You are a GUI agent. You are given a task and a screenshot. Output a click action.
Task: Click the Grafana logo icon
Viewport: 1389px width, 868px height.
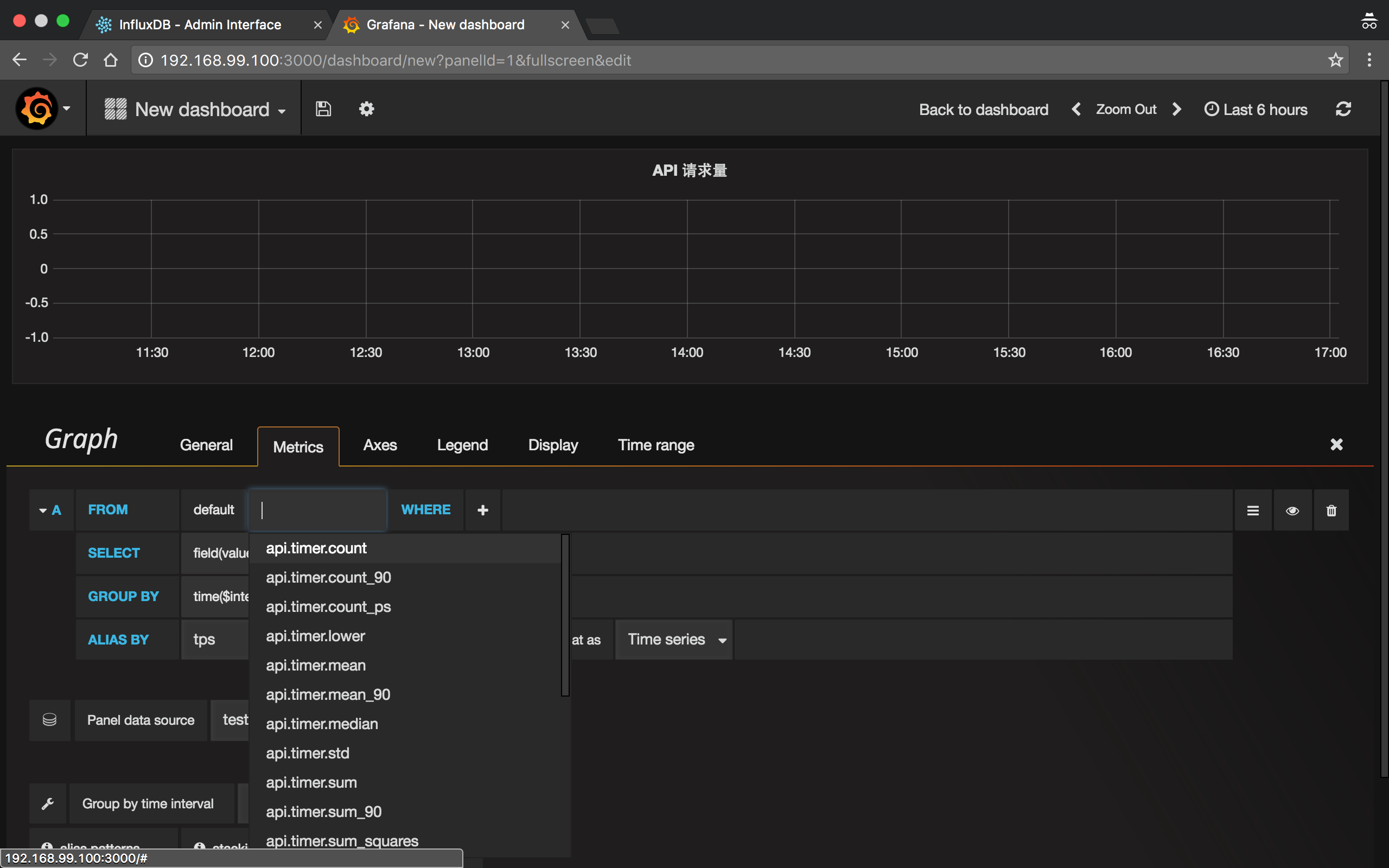coord(37,109)
